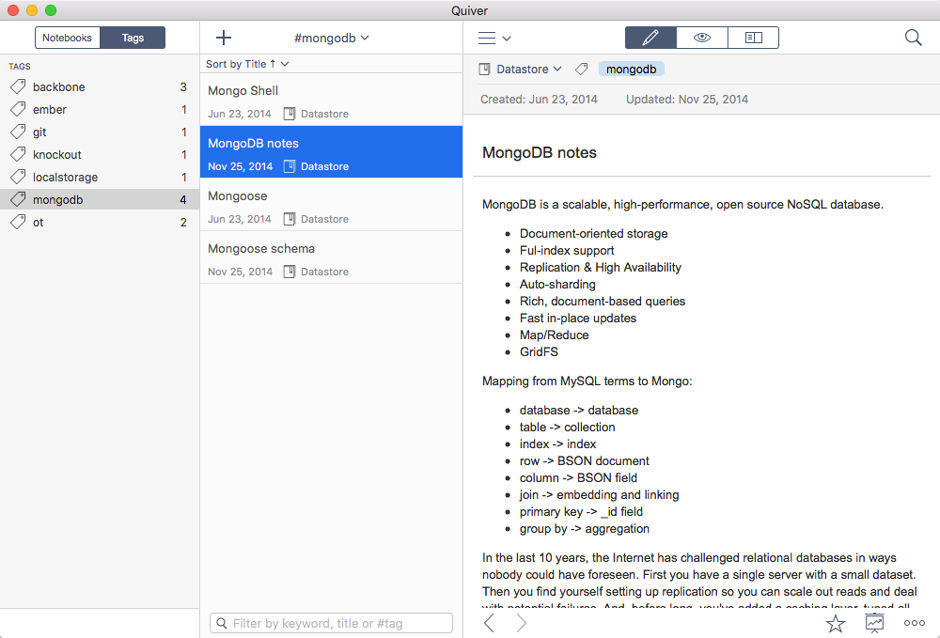Open the MongoDB notes entry

(x=331, y=152)
